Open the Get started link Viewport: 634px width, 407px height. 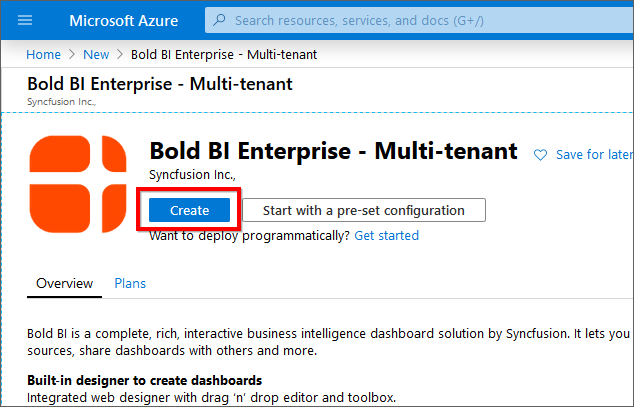pos(386,236)
